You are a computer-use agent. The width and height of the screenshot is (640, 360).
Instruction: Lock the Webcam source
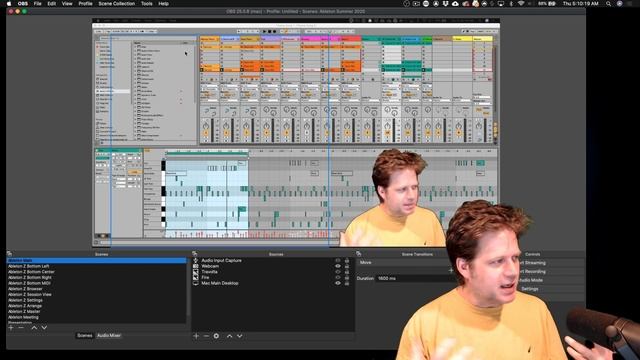(x=347, y=266)
